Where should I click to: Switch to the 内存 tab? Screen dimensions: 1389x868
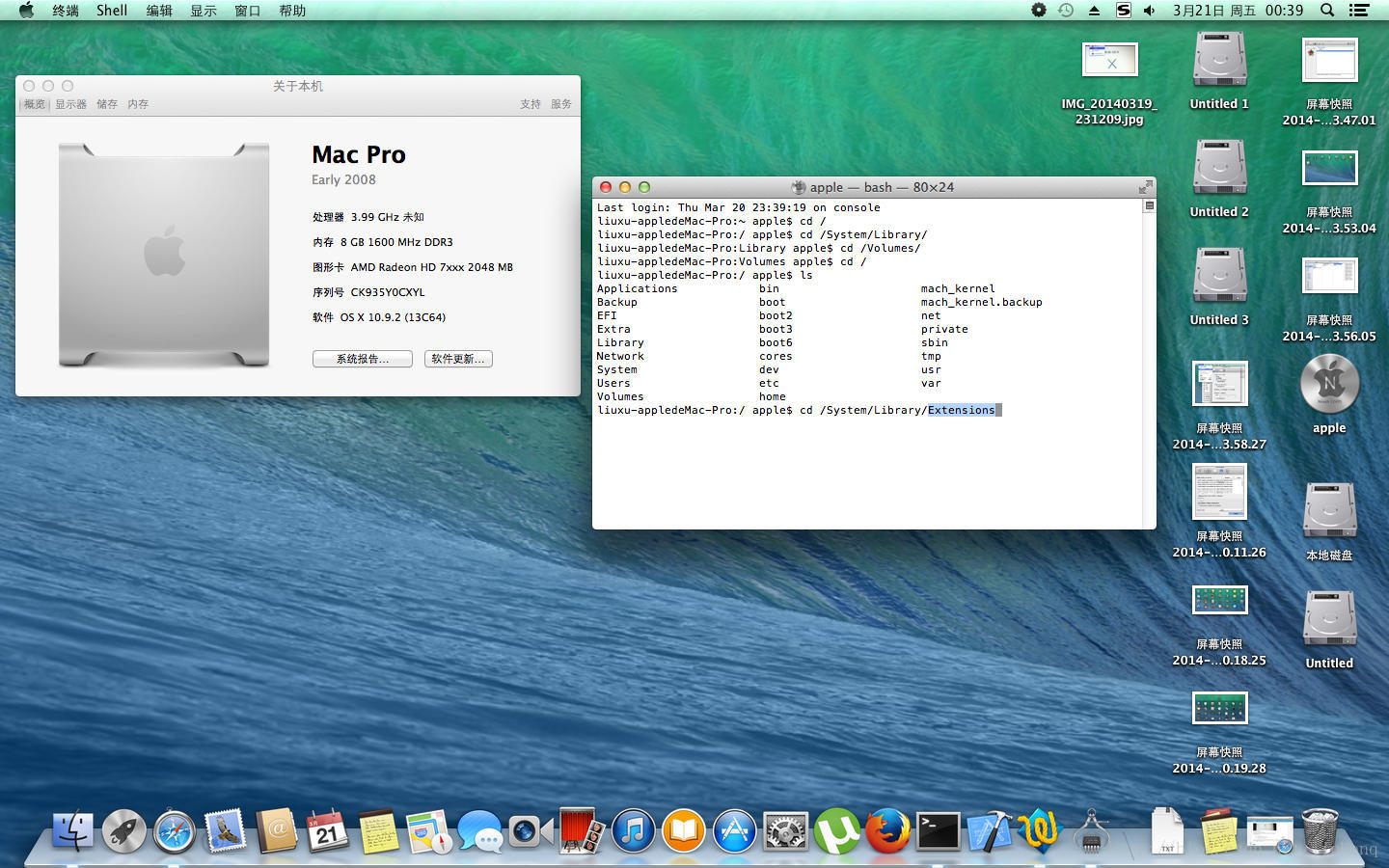pyautogui.click(x=138, y=104)
